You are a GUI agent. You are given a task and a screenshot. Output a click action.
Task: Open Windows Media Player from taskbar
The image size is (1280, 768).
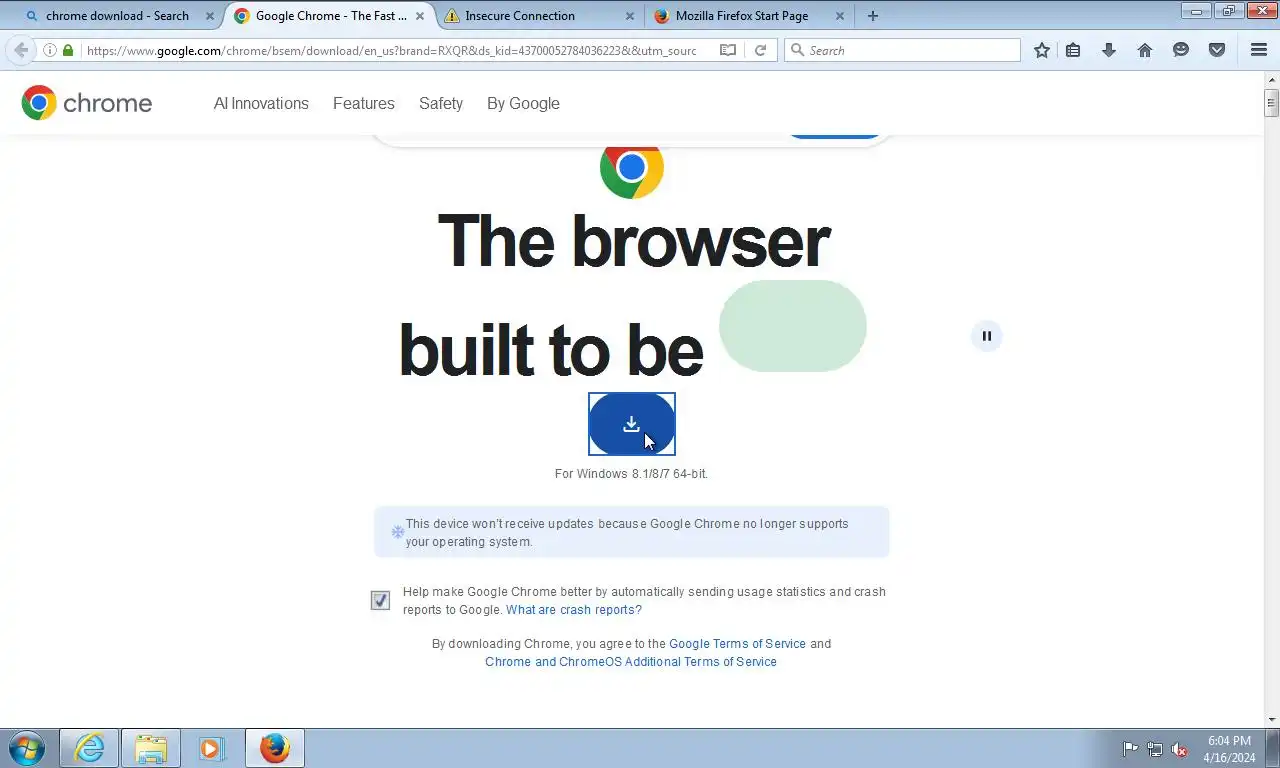click(211, 748)
